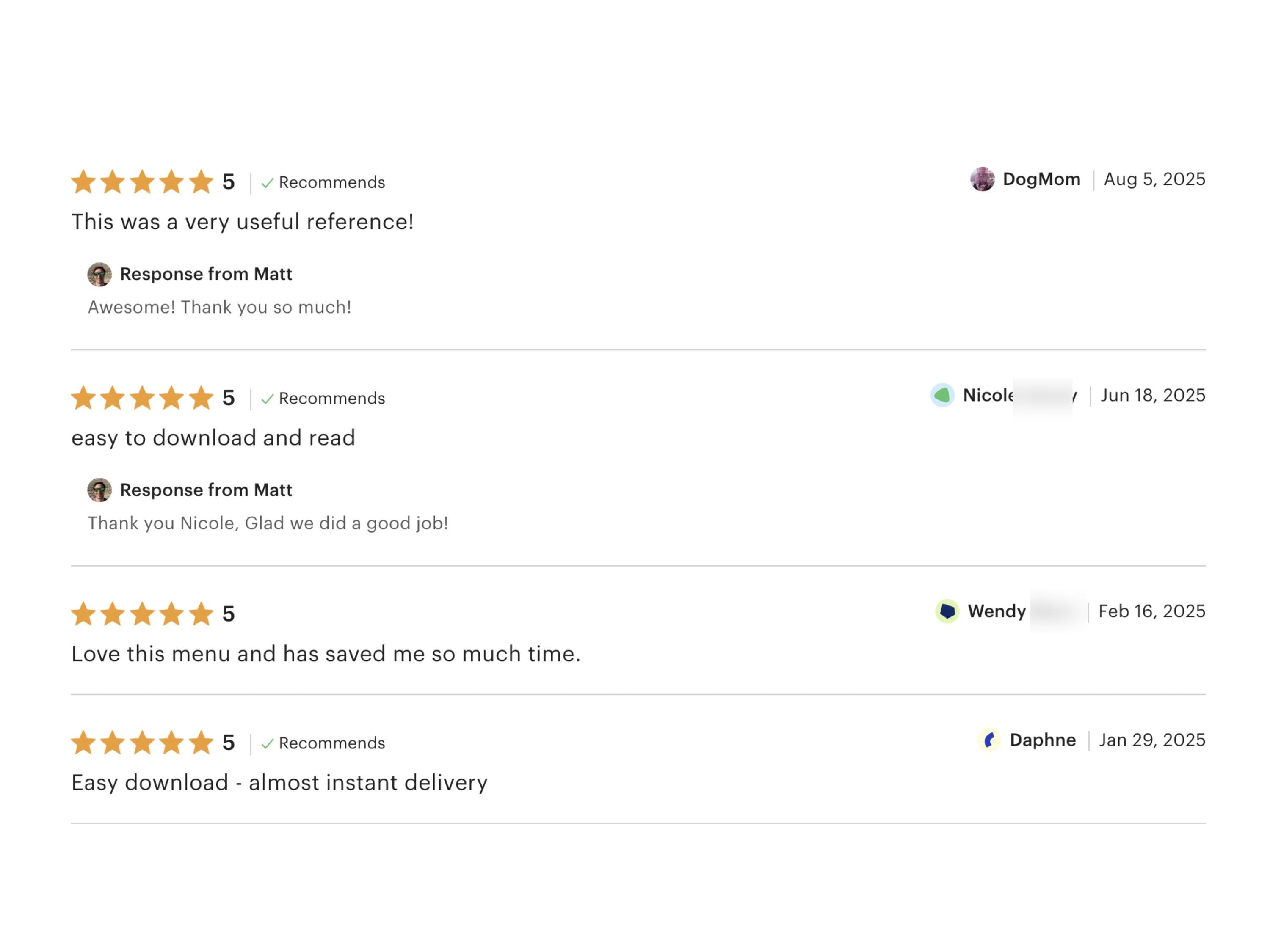Open Nicole's reviewer profile name
Image resolution: width=1270 pixels, height=952 pixels.
click(988, 395)
